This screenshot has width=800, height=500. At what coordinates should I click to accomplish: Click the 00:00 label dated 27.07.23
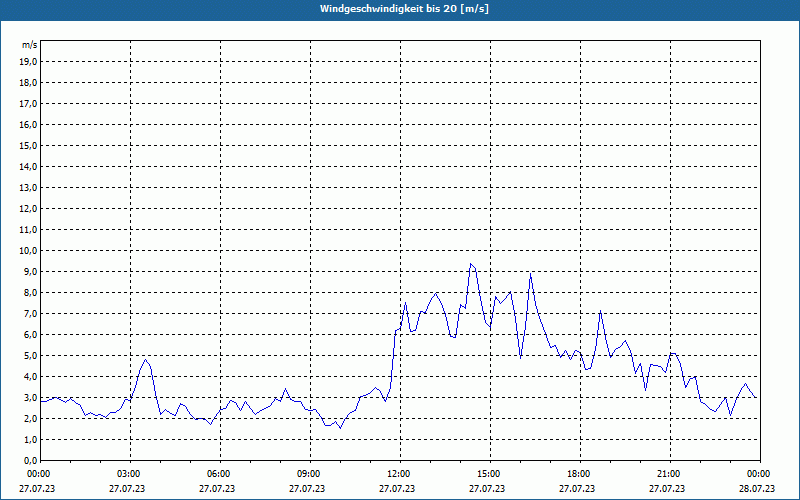click(38, 474)
